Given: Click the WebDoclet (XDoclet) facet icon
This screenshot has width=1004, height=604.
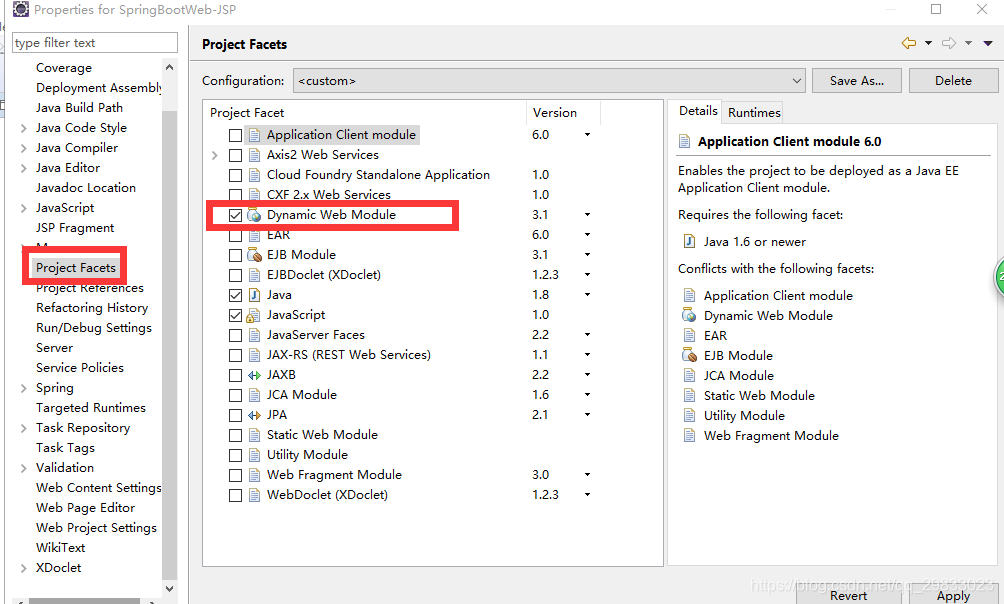Looking at the screenshot, I should click(254, 495).
